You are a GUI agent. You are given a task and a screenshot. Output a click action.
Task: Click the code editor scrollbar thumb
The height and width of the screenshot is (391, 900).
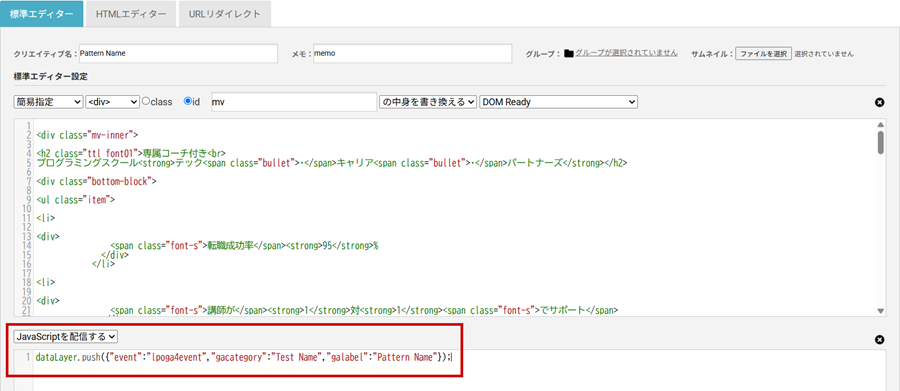(880, 142)
